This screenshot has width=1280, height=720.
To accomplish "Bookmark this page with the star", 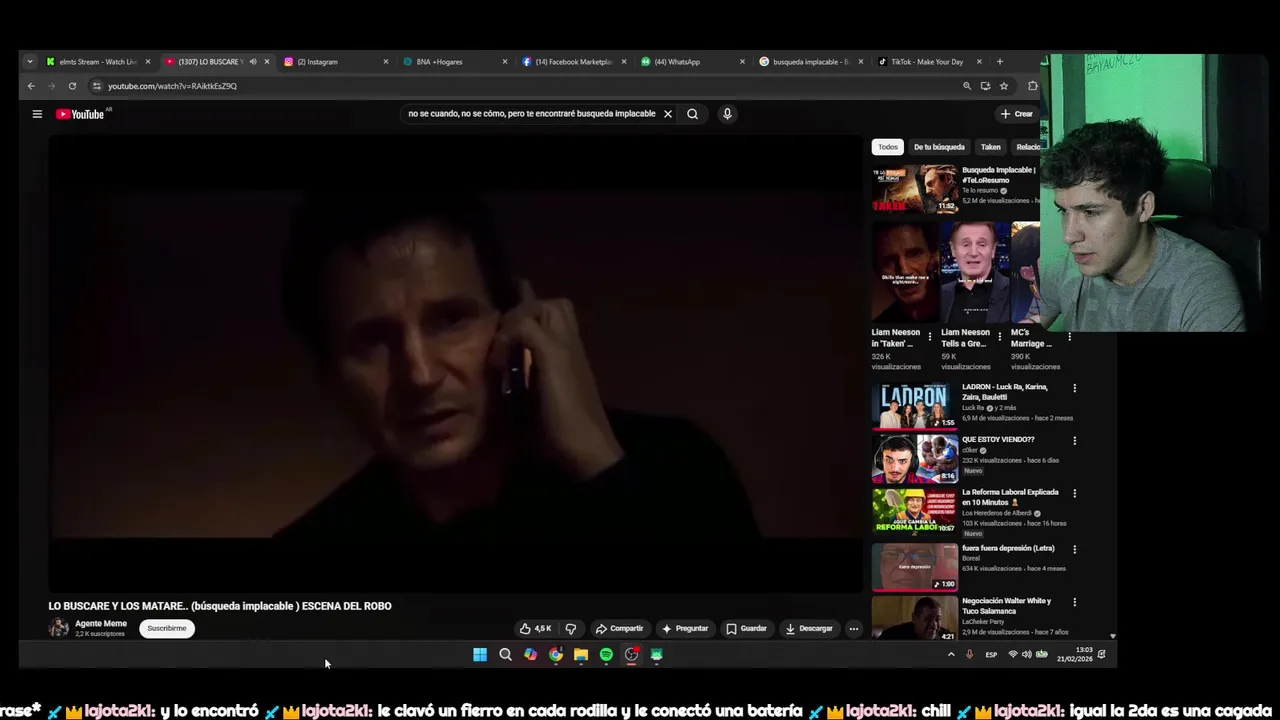I will 1004,86.
